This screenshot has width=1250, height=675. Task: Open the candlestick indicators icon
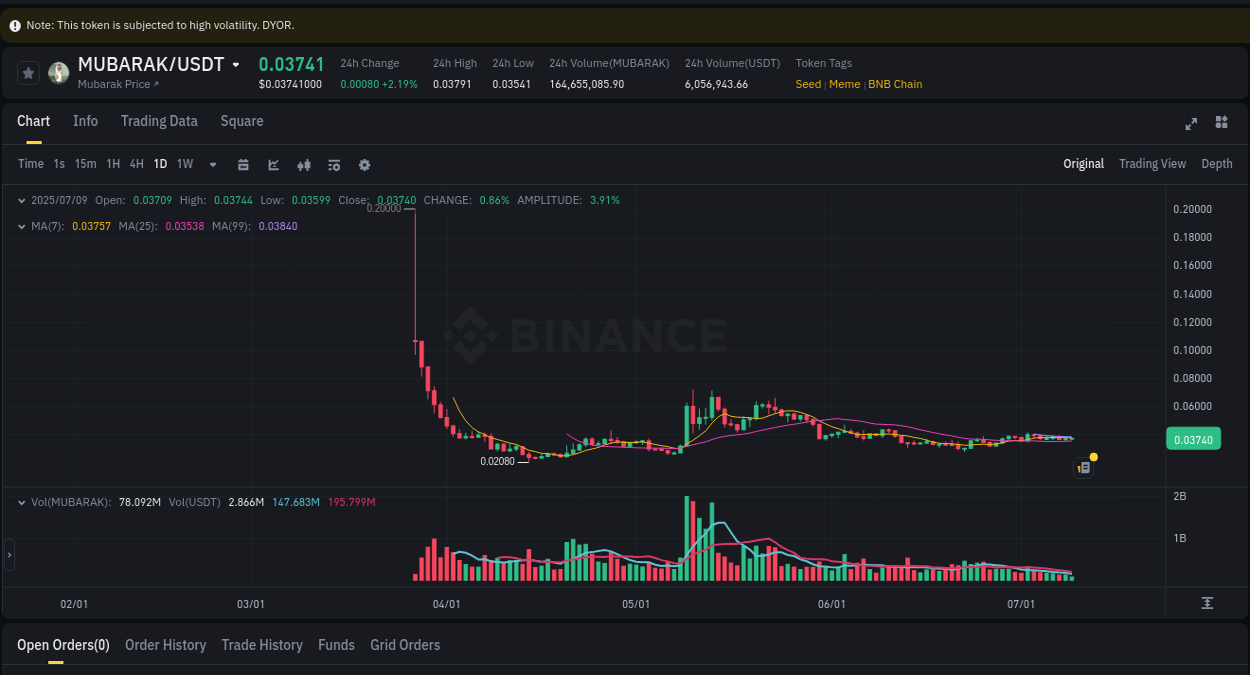(304, 163)
